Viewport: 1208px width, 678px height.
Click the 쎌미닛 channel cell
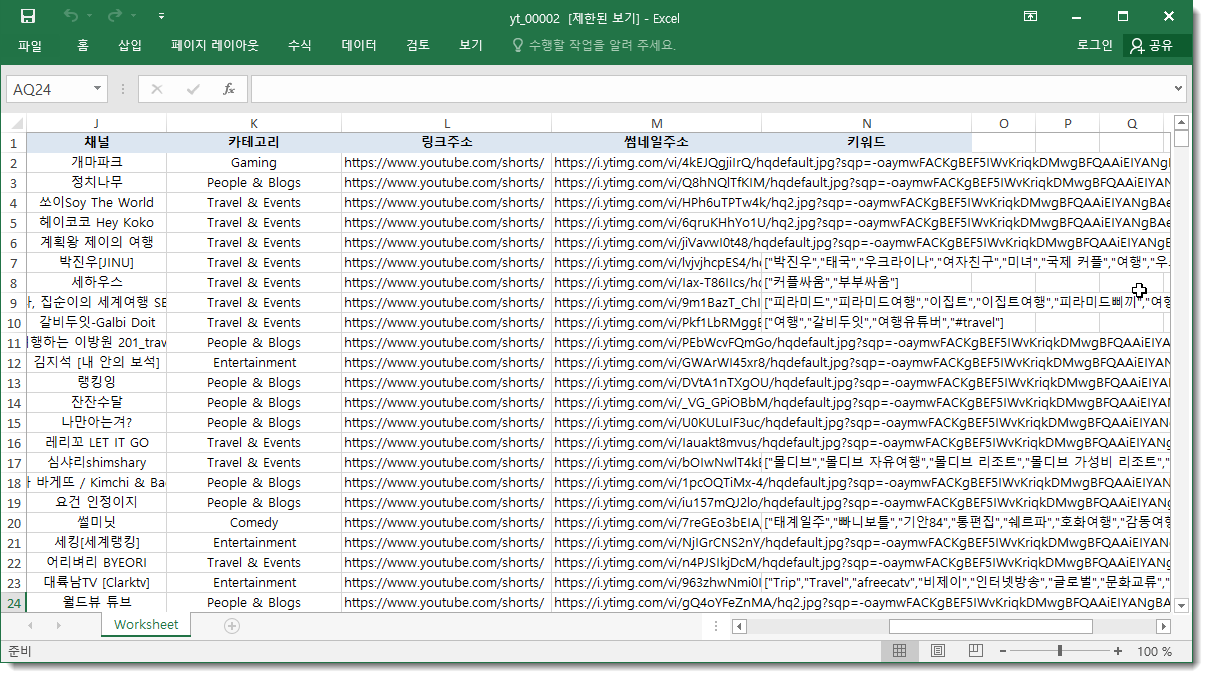[x=96, y=522]
